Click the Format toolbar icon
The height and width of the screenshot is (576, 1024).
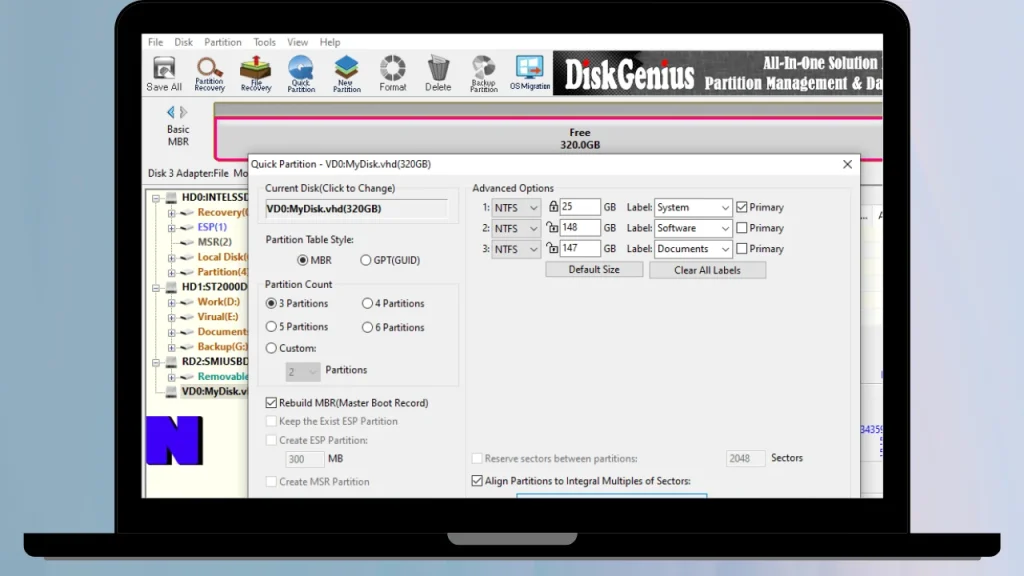392,73
